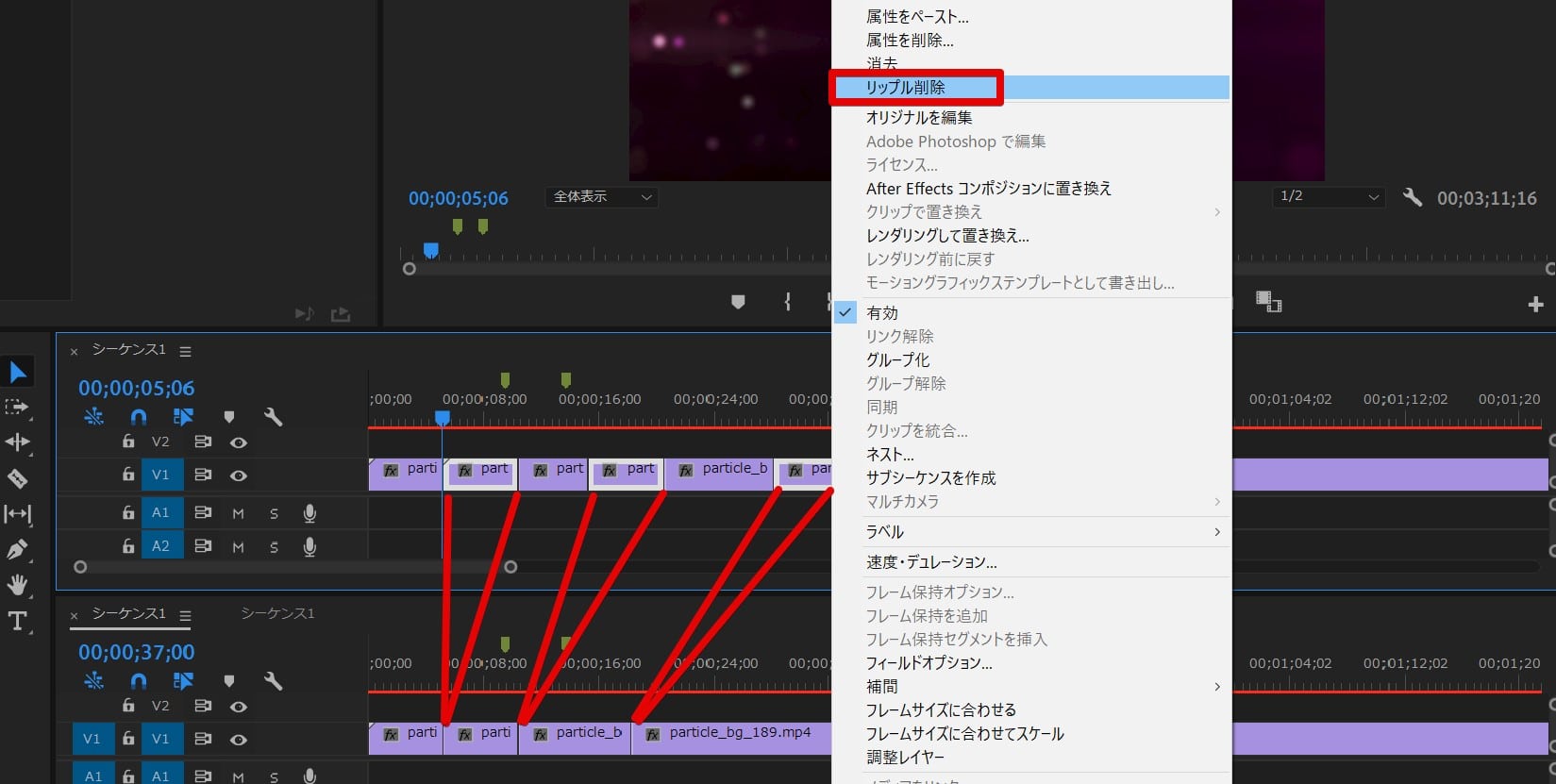Select the Pen tool
This screenshot has height=784, width=1556.
pyautogui.click(x=17, y=549)
